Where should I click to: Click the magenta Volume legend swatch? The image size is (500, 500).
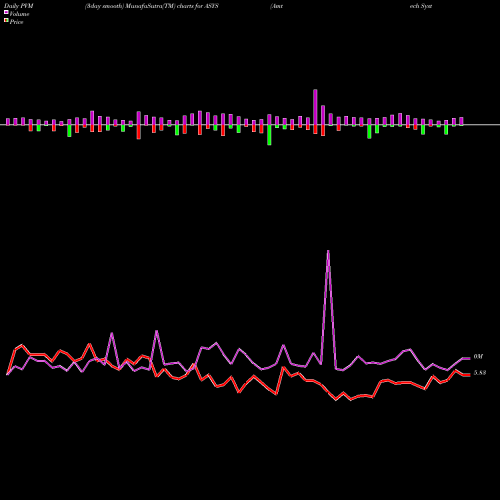click(x=6, y=12)
